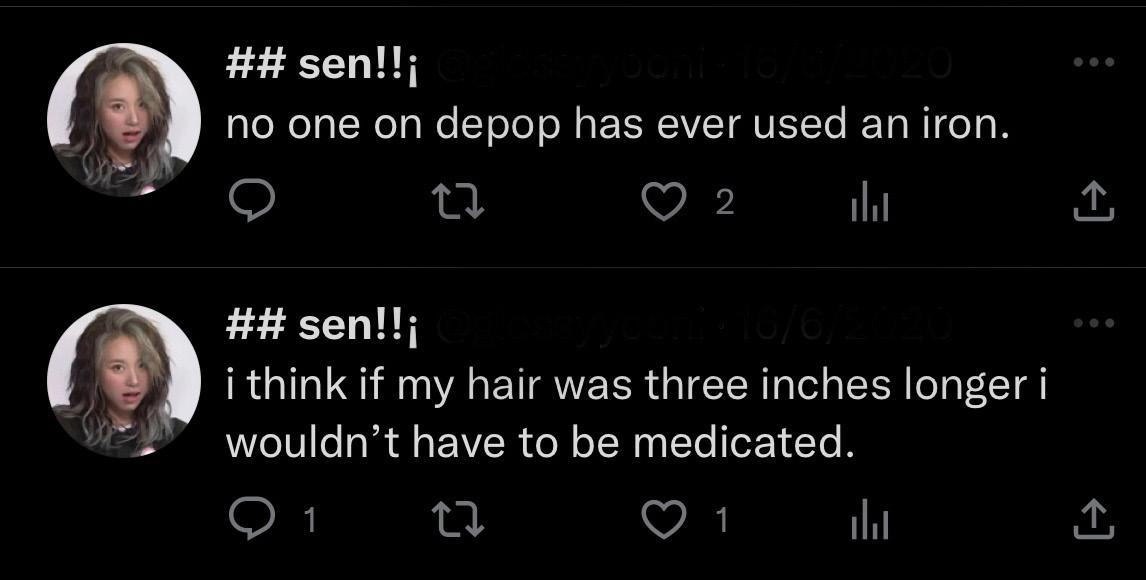
Task: Share the depop iron tweet
Action: [x=1093, y=202]
